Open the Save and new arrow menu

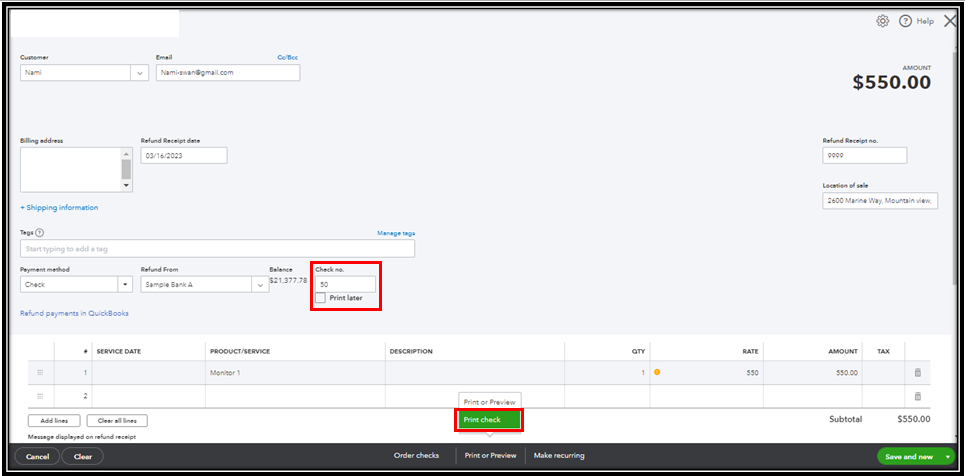click(x=947, y=456)
